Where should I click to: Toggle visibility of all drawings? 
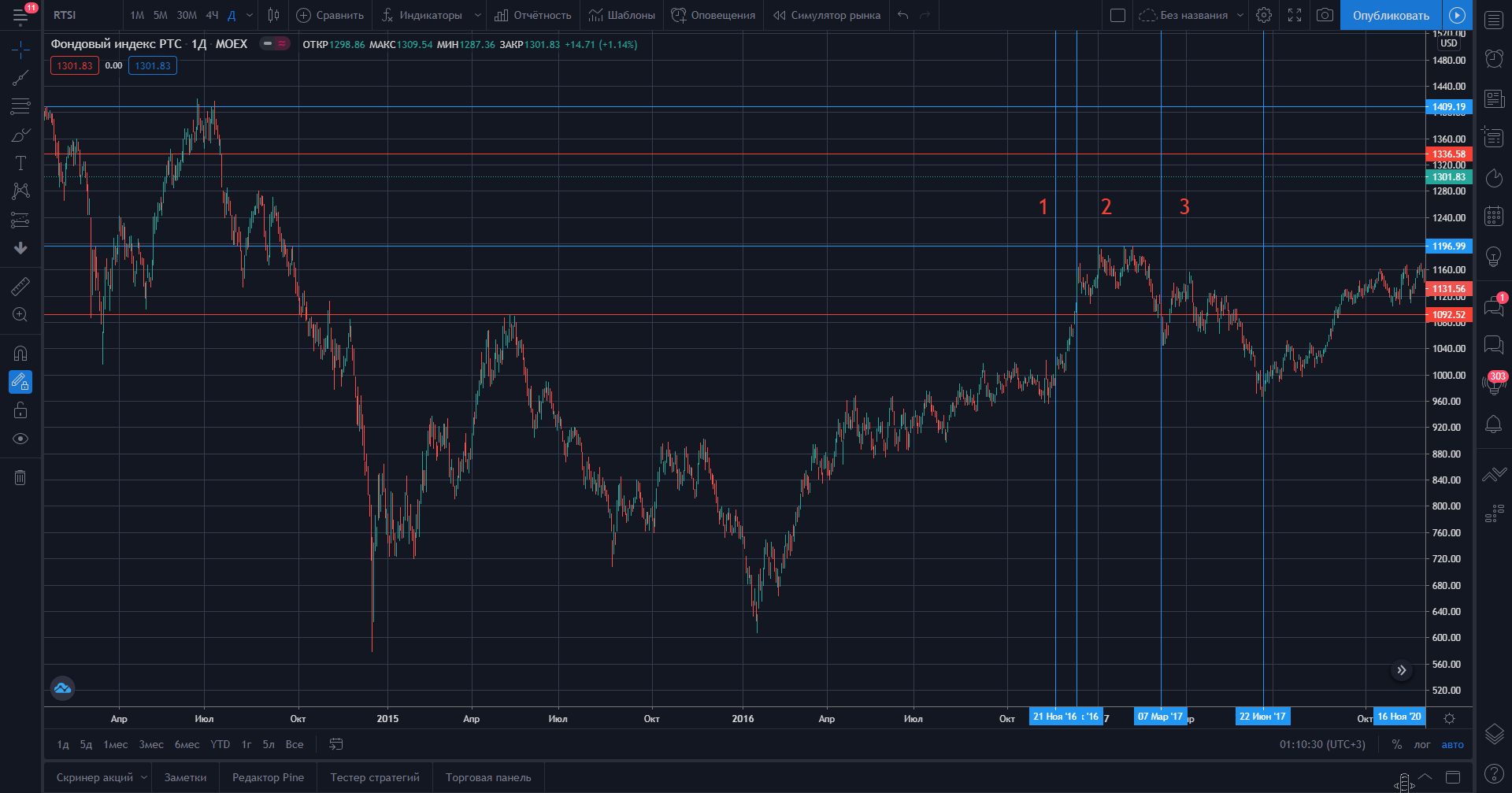coord(20,439)
